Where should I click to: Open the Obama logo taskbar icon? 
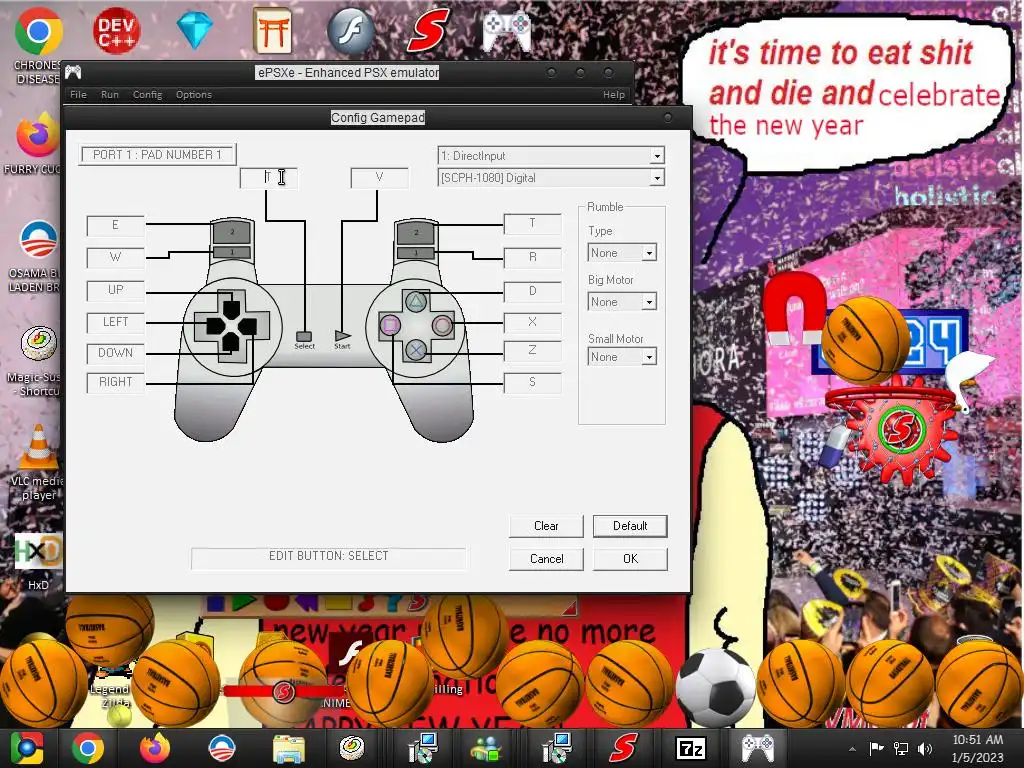point(221,748)
